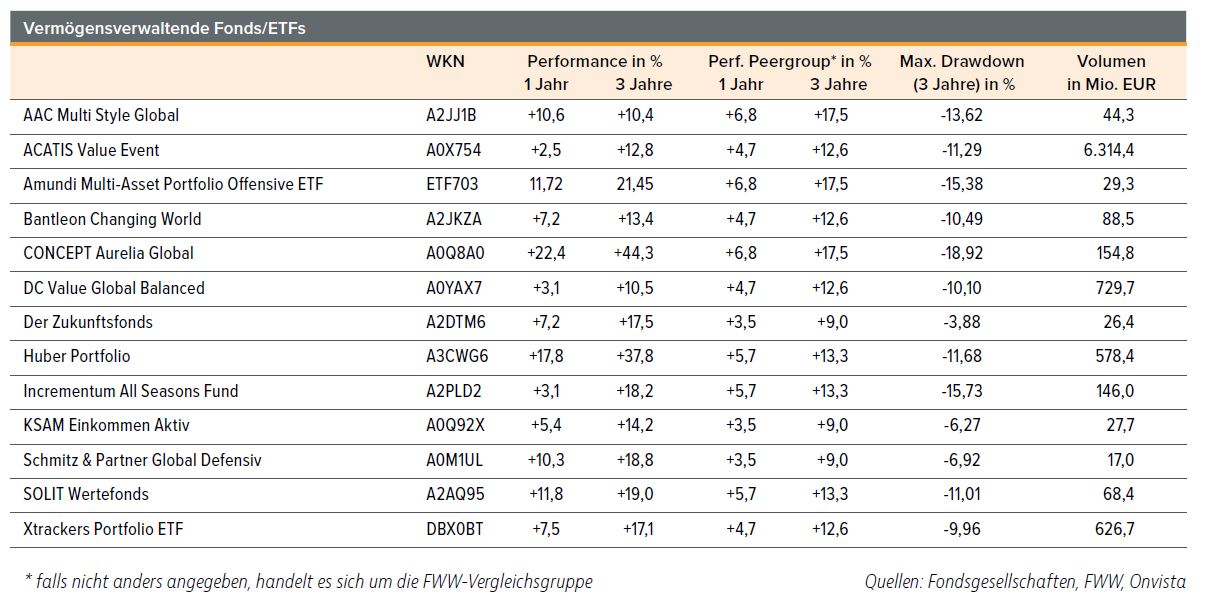Click WKN A0Q92X of KSAM Einkommen Aktiv
Screen dimensions: 1213x610
click(456, 426)
